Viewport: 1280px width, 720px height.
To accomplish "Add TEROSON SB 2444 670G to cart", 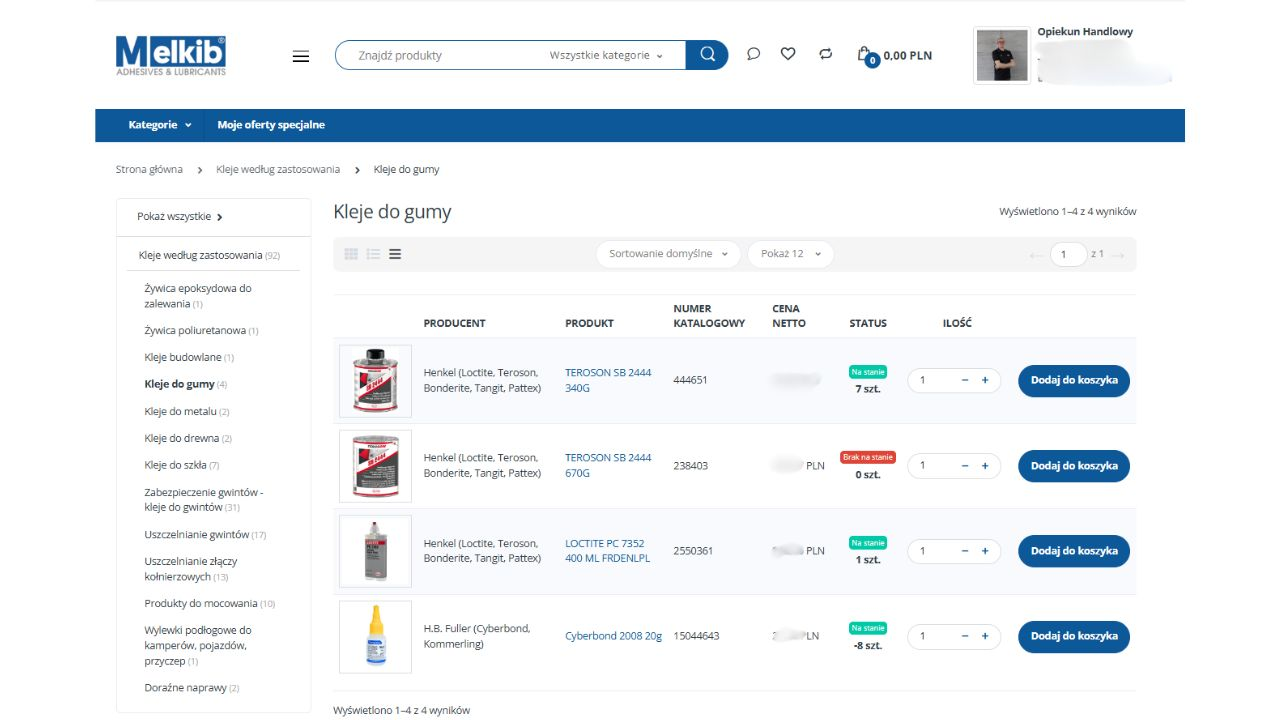I will [1073, 466].
